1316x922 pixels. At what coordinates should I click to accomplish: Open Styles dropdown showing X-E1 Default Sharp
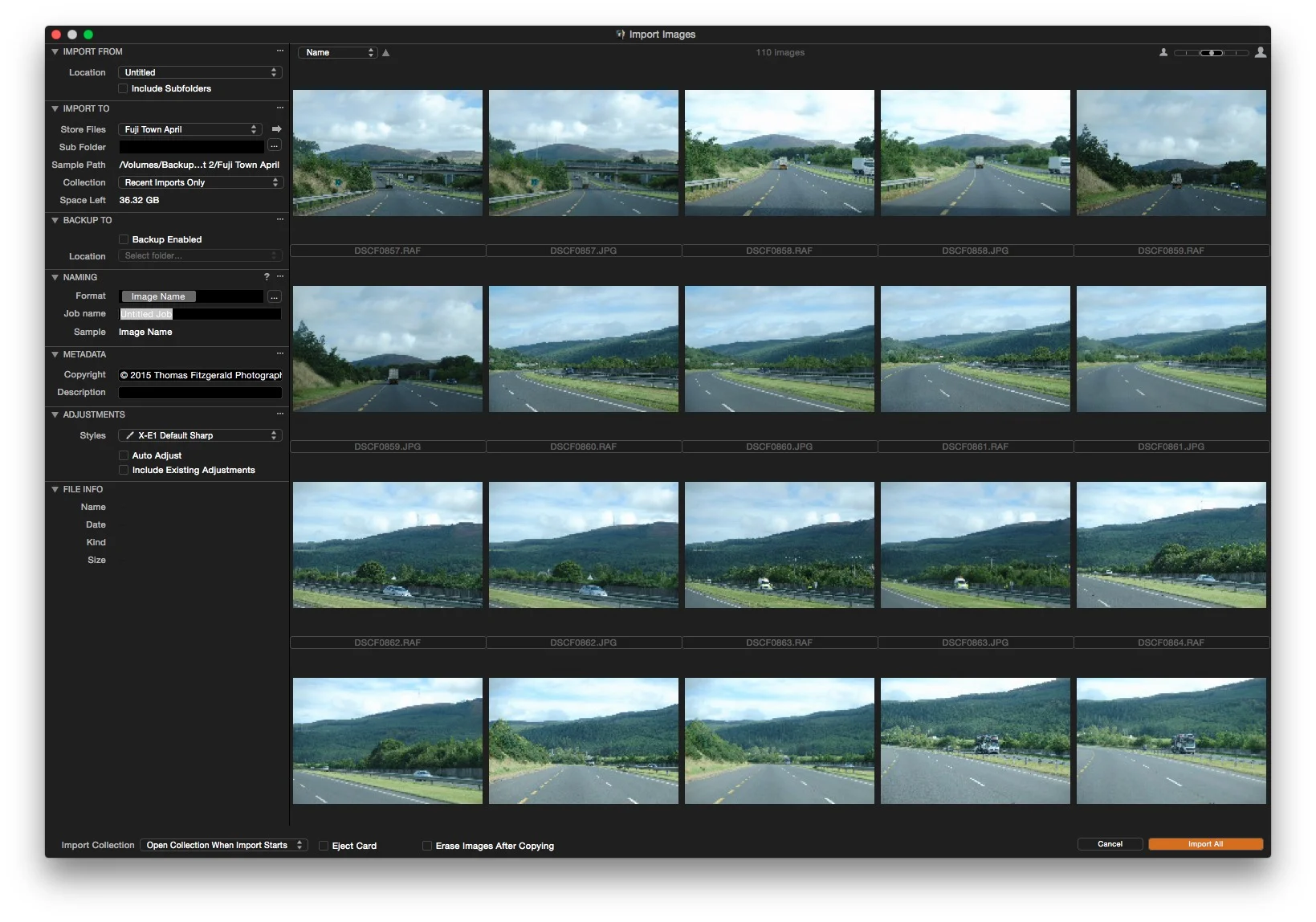coord(200,435)
